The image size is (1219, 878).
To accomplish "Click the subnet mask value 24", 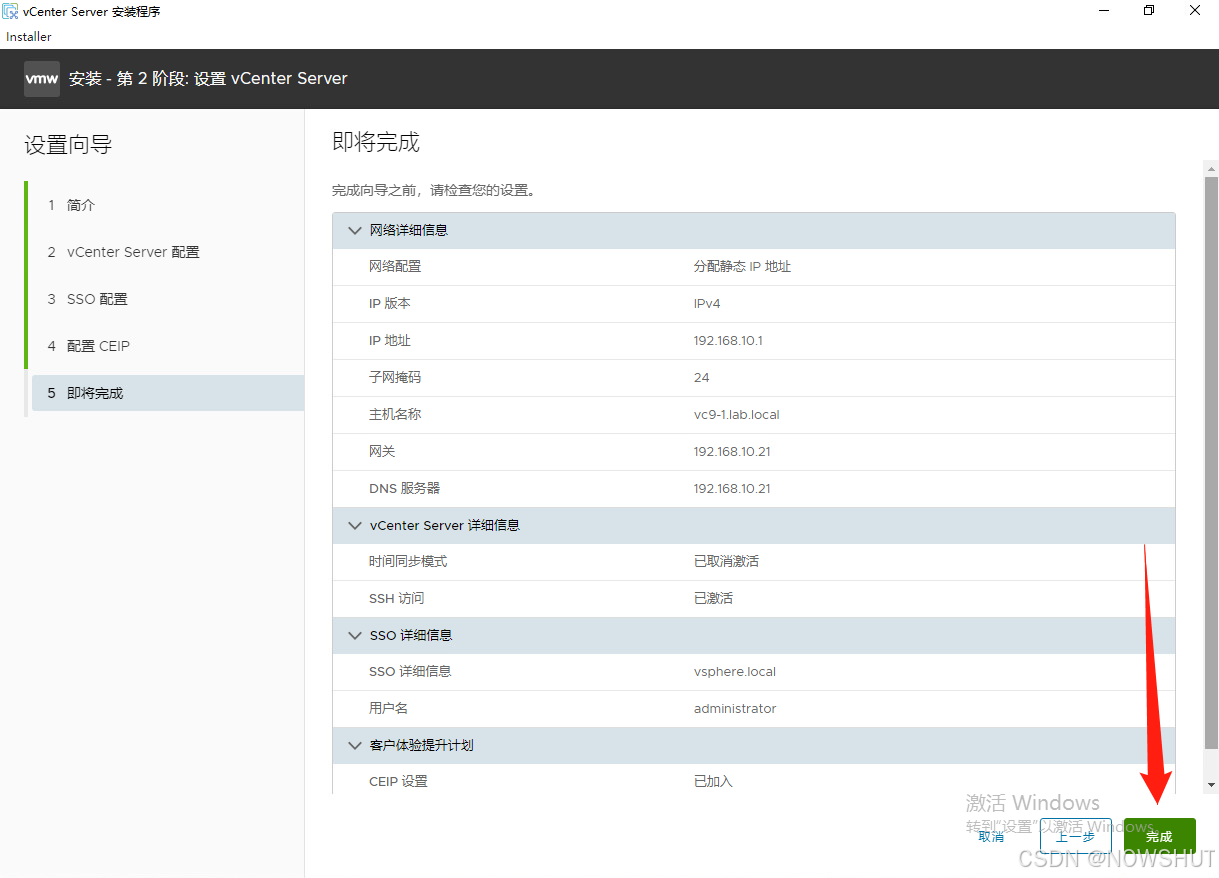I will tap(701, 378).
